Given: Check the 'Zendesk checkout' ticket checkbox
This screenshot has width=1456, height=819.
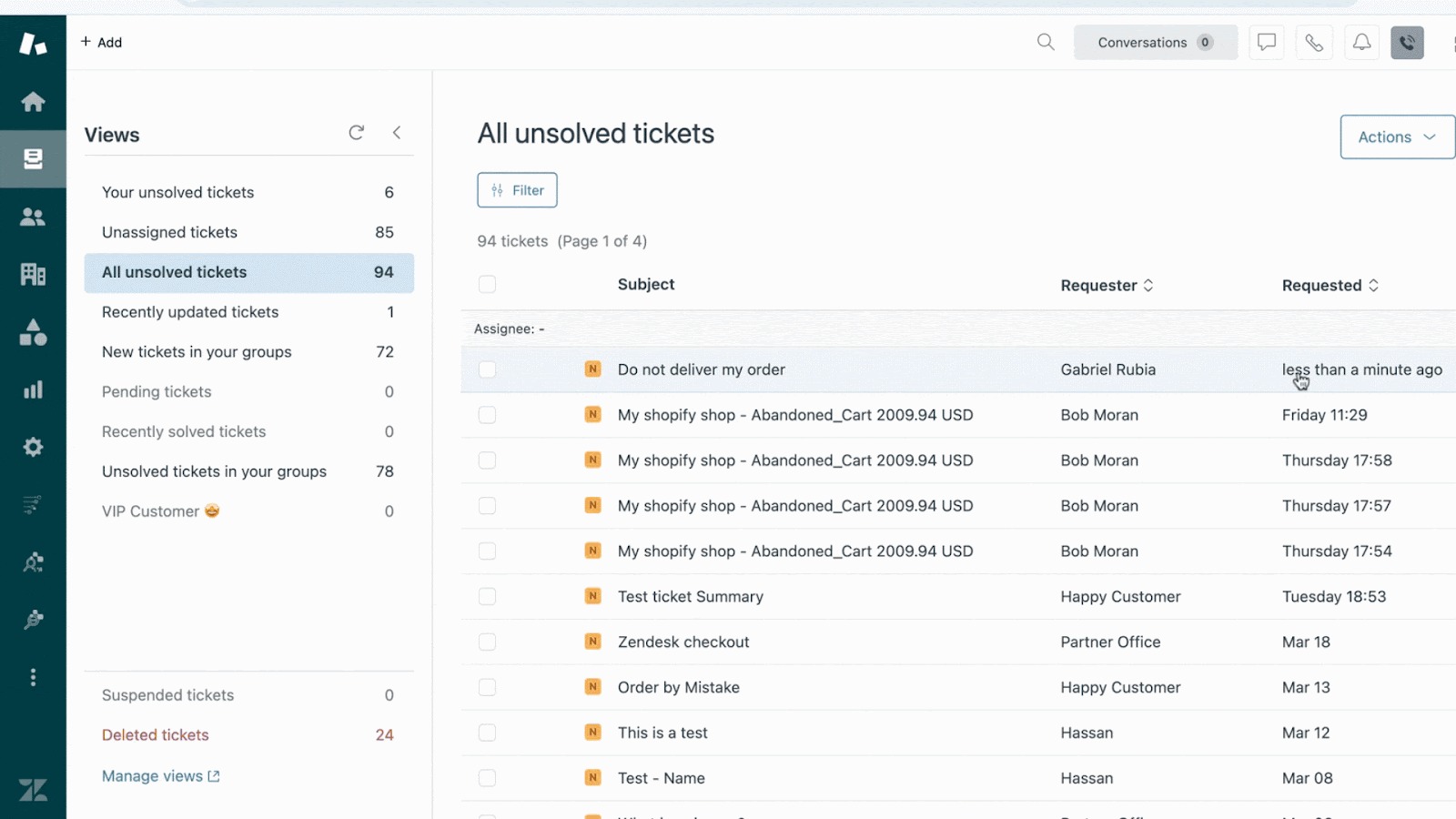Looking at the screenshot, I should [x=487, y=642].
